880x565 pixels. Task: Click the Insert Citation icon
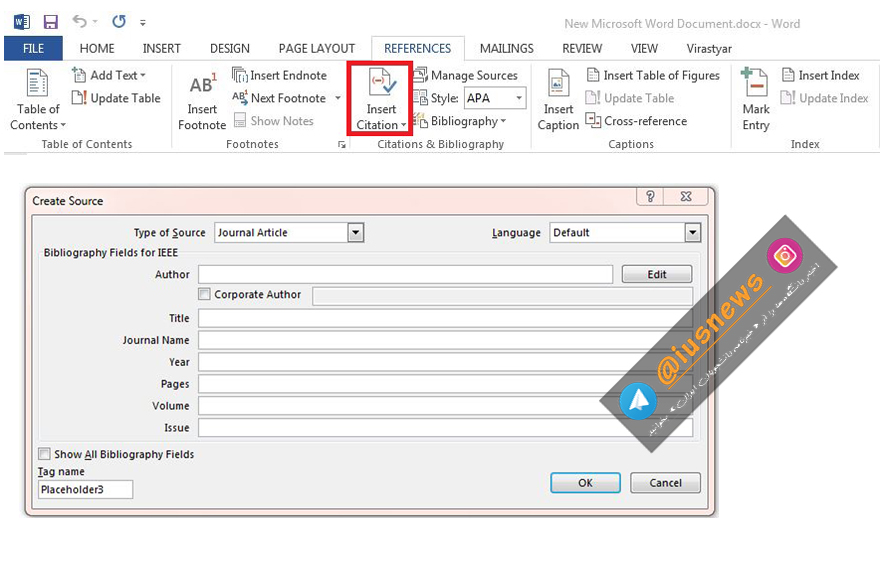[x=381, y=84]
